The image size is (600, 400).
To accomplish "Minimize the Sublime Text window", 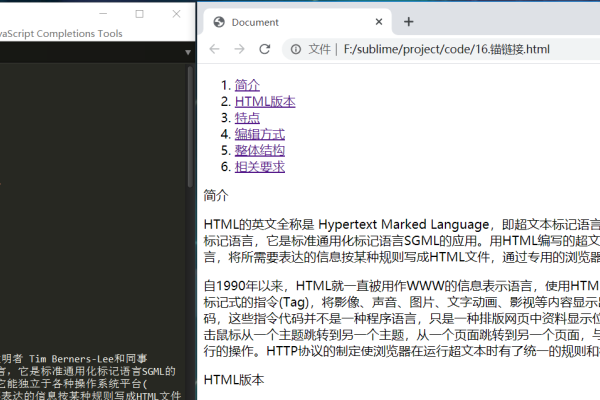I will [94, 14].
